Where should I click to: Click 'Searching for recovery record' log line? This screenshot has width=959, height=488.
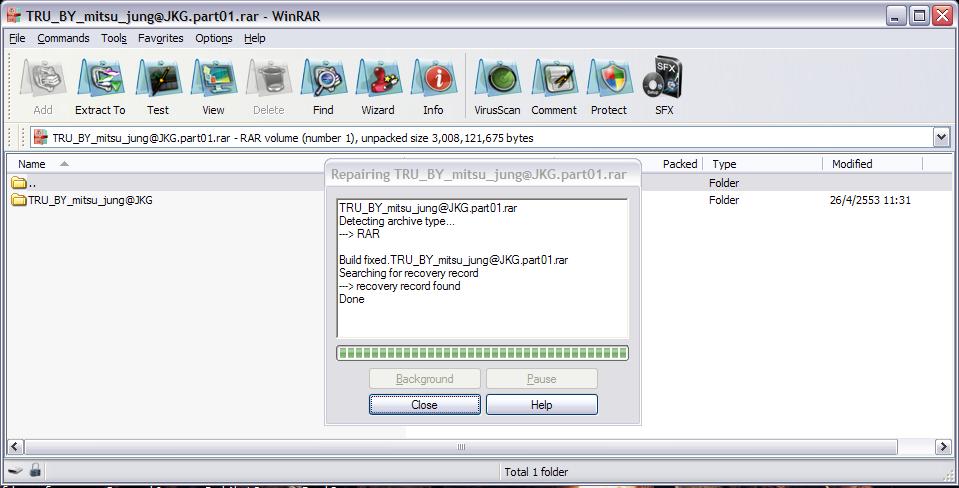click(409, 273)
